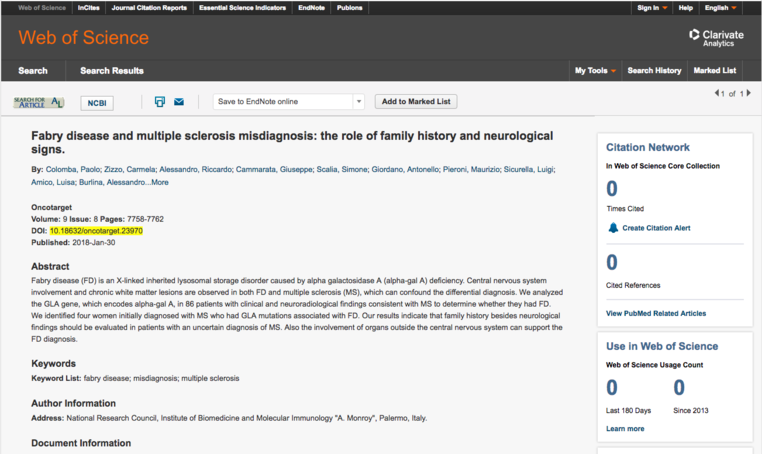Viewport: 763px width, 454px height.
Task: Open Marked List in navigation bar
Action: click(x=715, y=71)
